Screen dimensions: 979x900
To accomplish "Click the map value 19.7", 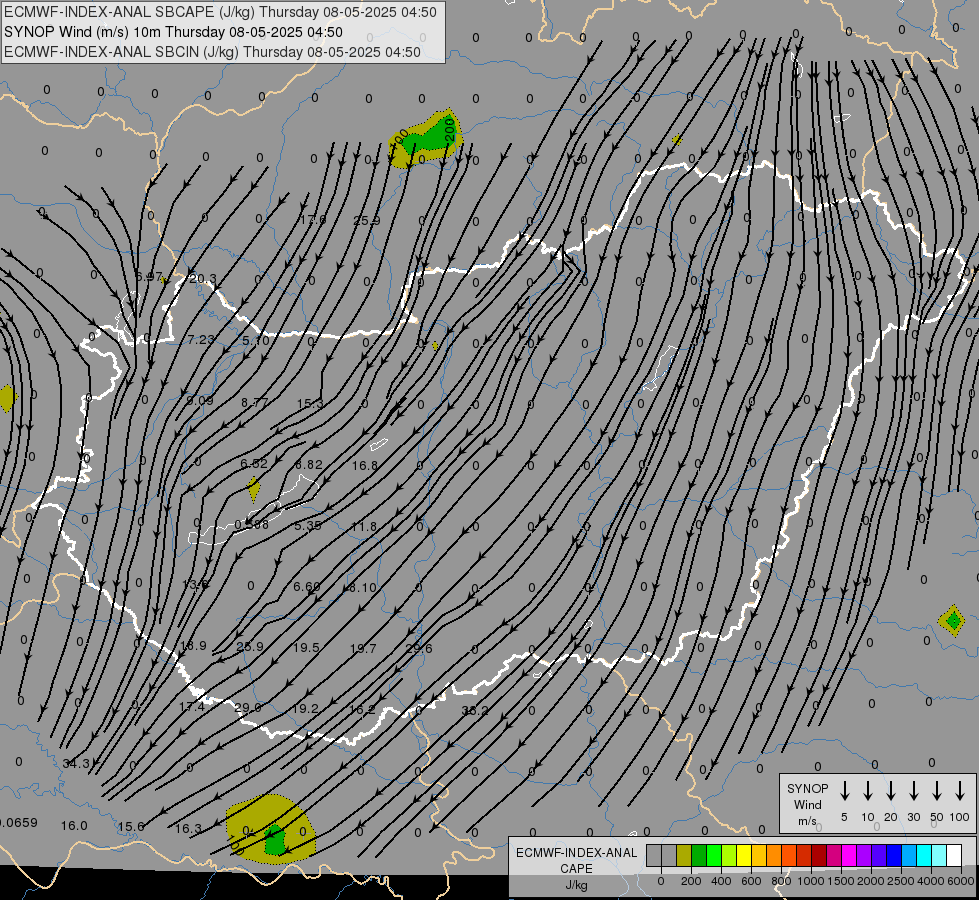I will (363, 649).
